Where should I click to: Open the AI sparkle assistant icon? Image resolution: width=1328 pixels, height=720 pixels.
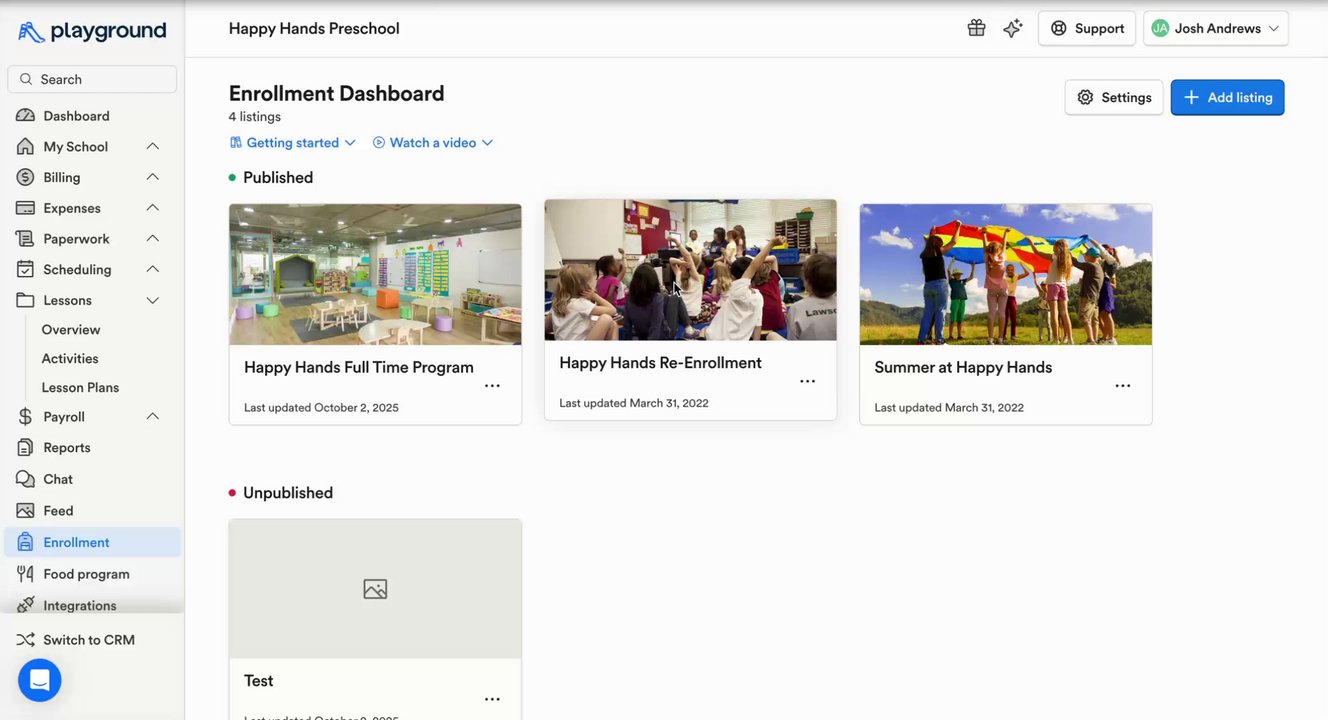pyautogui.click(x=1013, y=28)
